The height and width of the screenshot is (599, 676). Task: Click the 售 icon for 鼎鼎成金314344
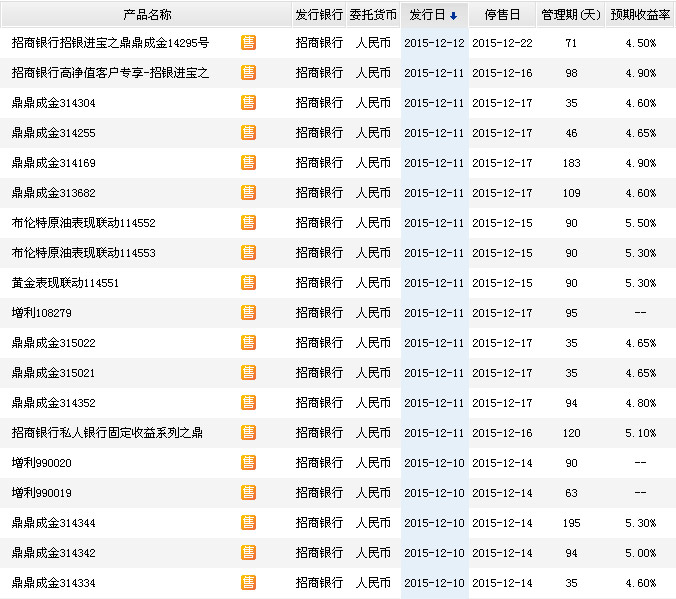[x=248, y=523]
